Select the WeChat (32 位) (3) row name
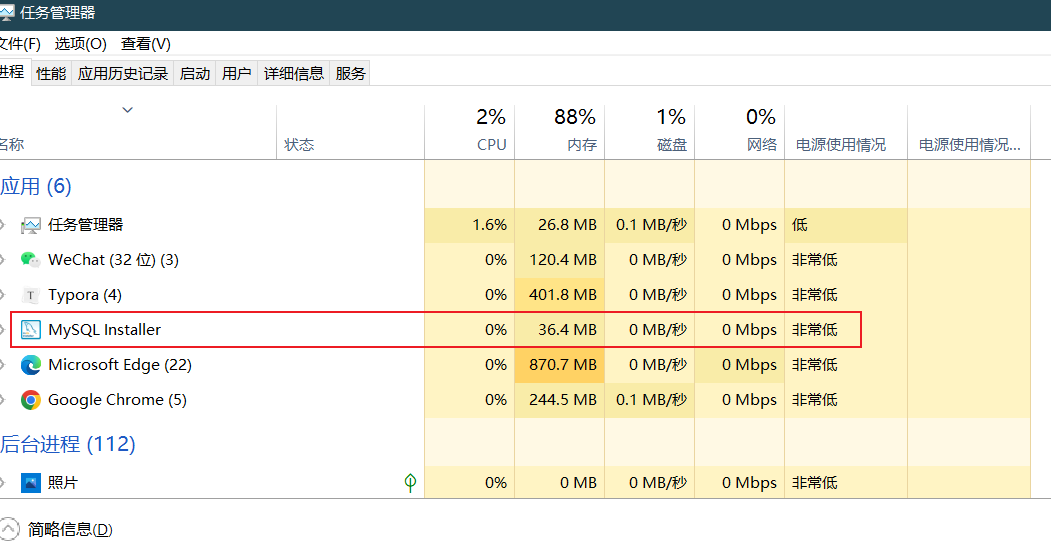The height and width of the screenshot is (547, 1051). 113,260
